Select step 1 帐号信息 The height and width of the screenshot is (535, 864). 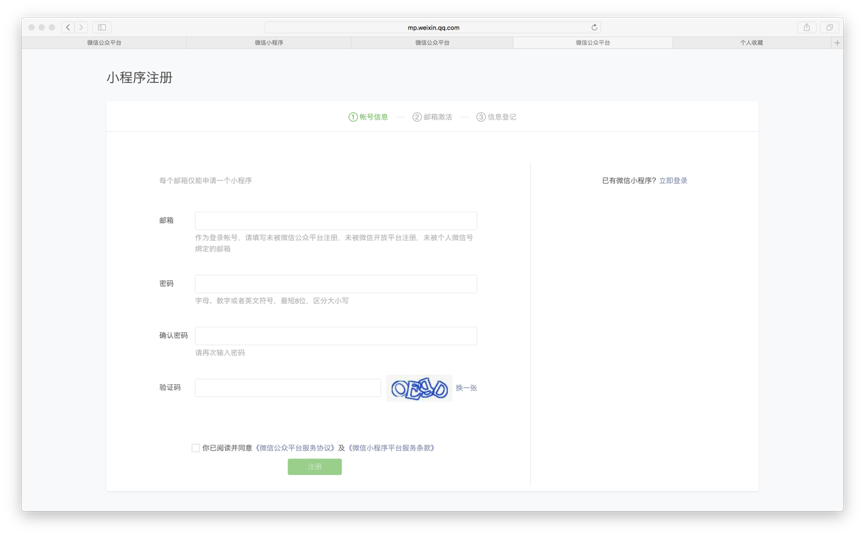click(368, 117)
